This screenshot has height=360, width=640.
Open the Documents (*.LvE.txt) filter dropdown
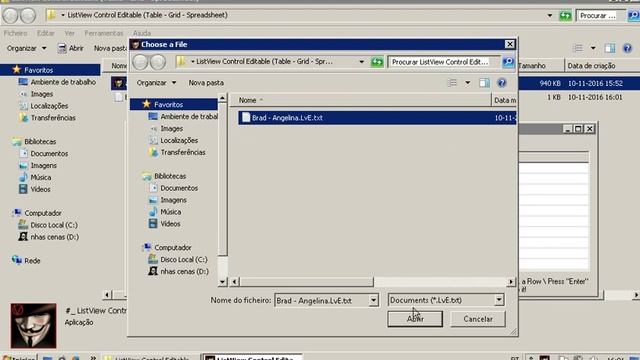point(499,300)
